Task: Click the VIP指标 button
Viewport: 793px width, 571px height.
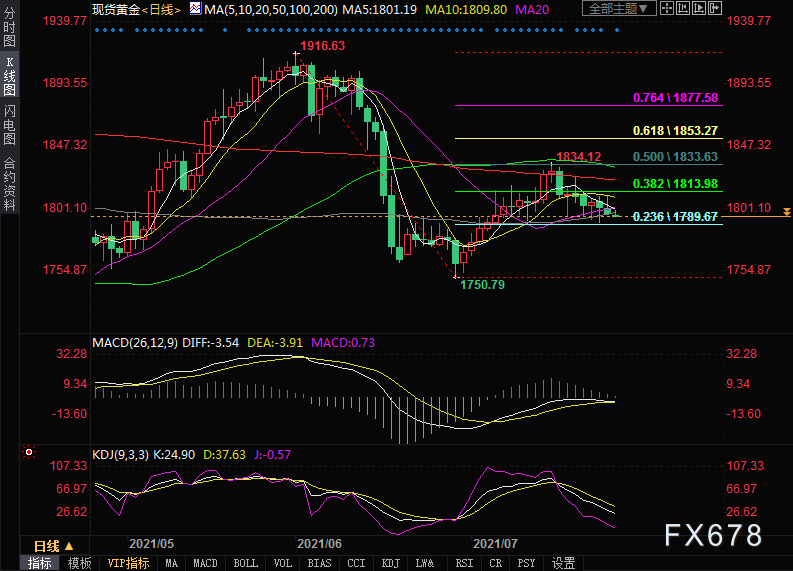Action: pos(128,563)
